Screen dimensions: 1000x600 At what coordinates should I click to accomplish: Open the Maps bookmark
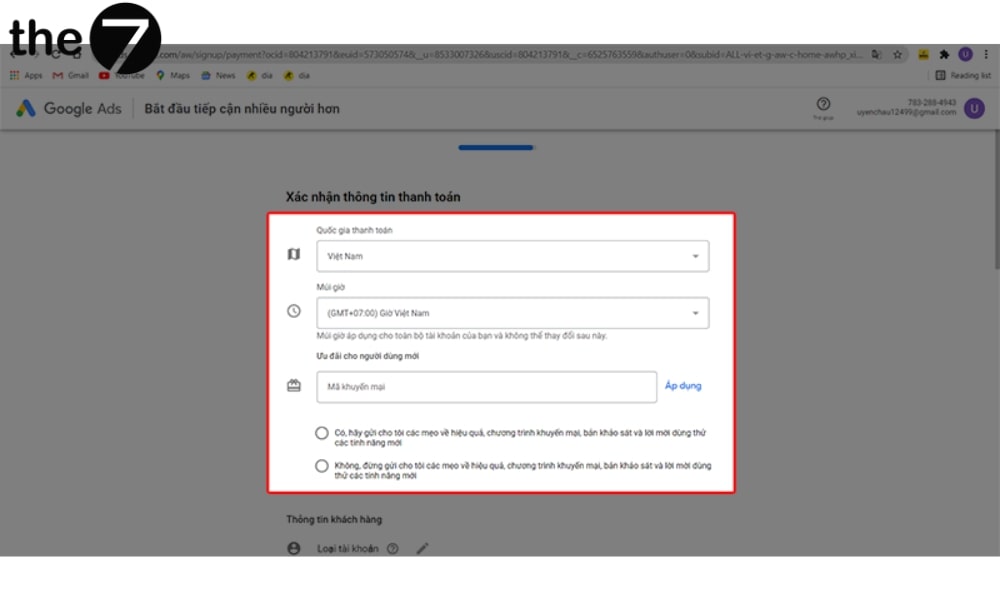(172, 75)
